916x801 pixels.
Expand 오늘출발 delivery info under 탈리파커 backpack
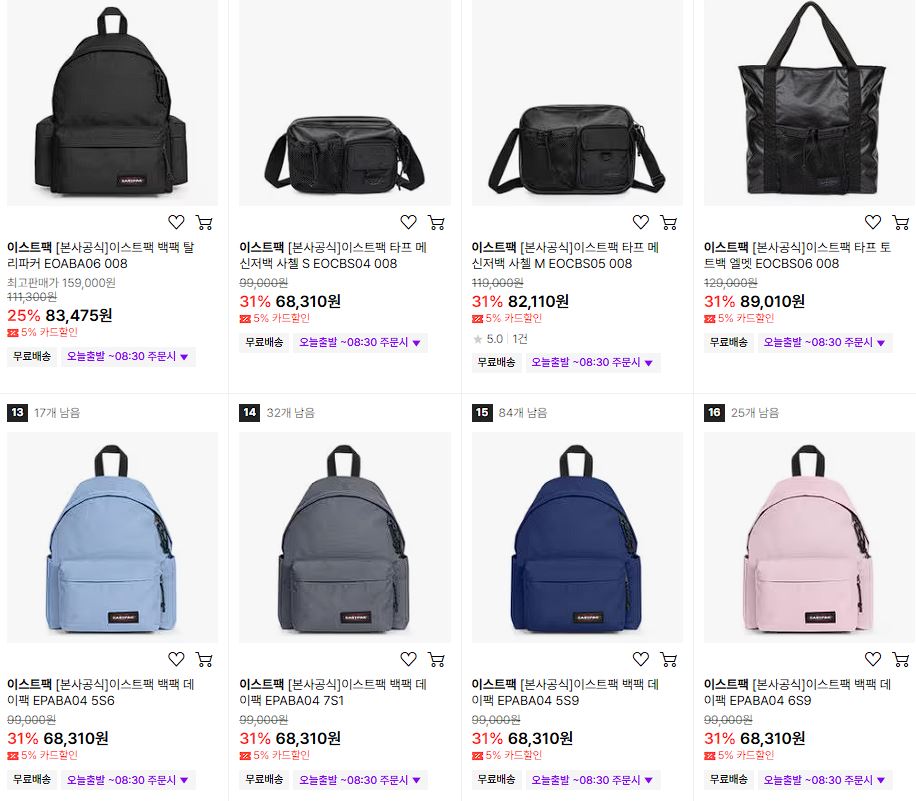pos(127,356)
